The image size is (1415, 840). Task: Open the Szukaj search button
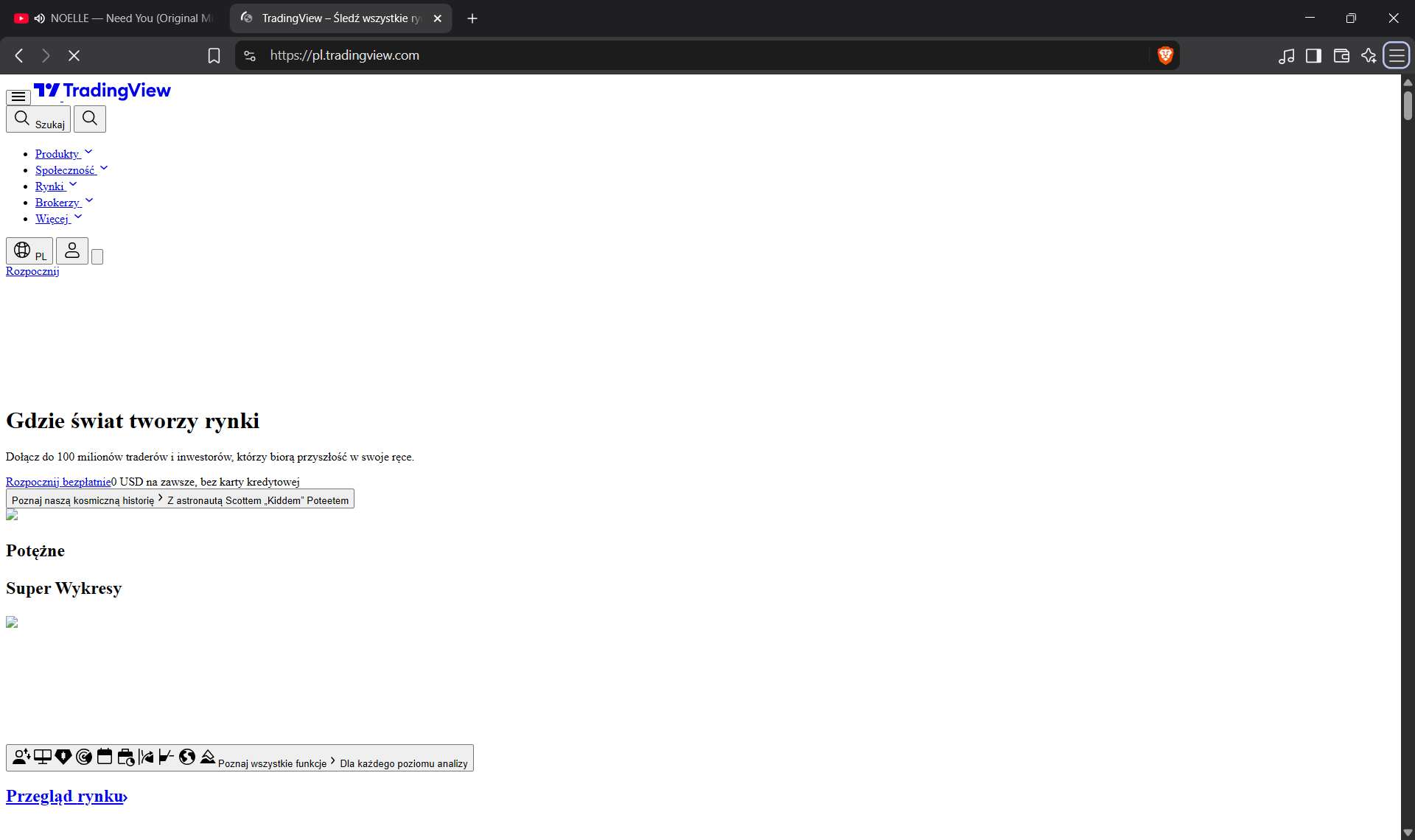(x=38, y=119)
